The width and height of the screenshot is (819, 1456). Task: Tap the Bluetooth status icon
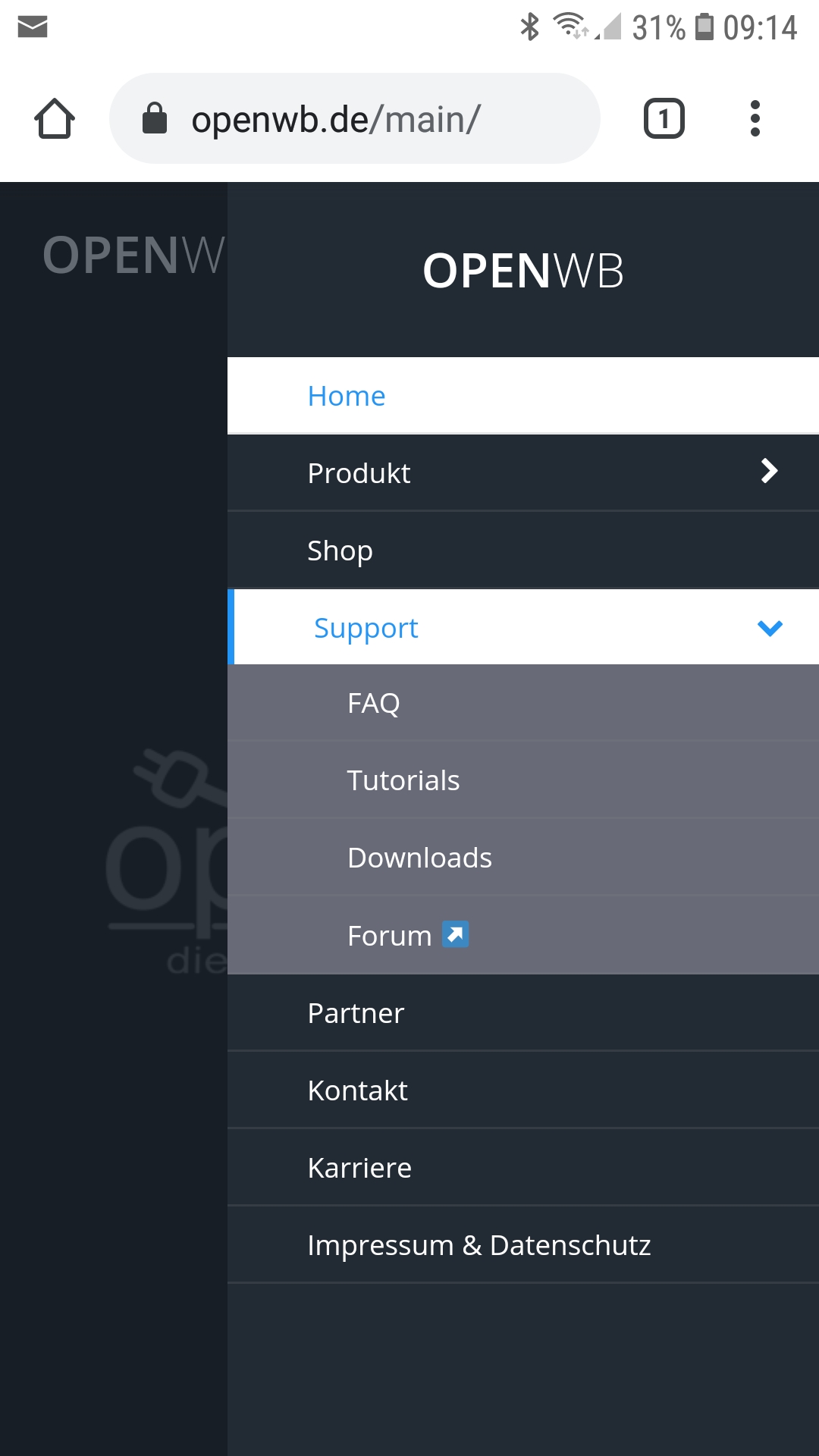pyautogui.click(x=529, y=27)
